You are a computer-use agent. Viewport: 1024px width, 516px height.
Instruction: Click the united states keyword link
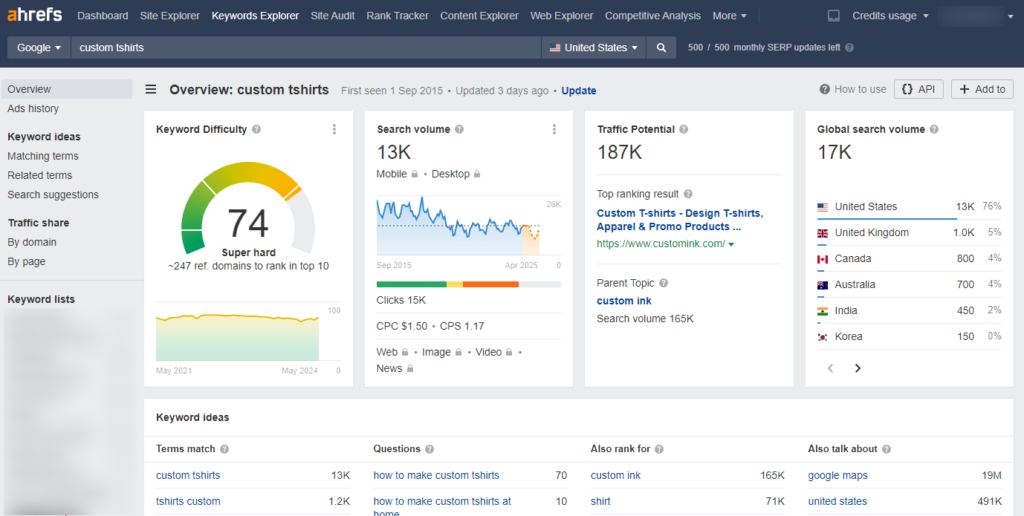pyautogui.click(x=837, y=502)
